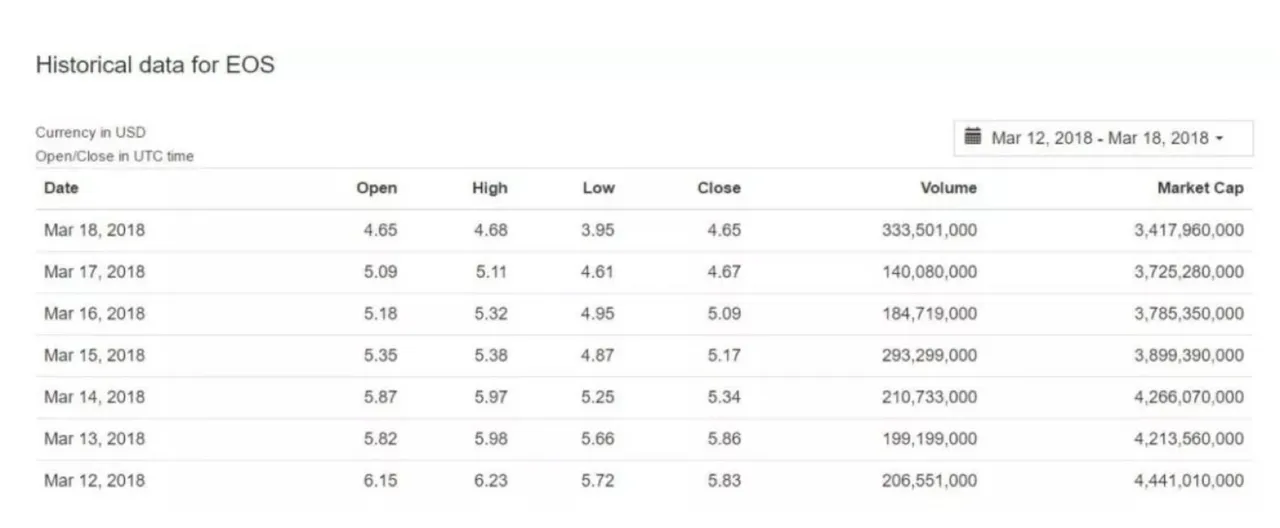Select the Mar 18, 2018 date cell
This screenshot has height=528, width=1280.
coord(94,230)
